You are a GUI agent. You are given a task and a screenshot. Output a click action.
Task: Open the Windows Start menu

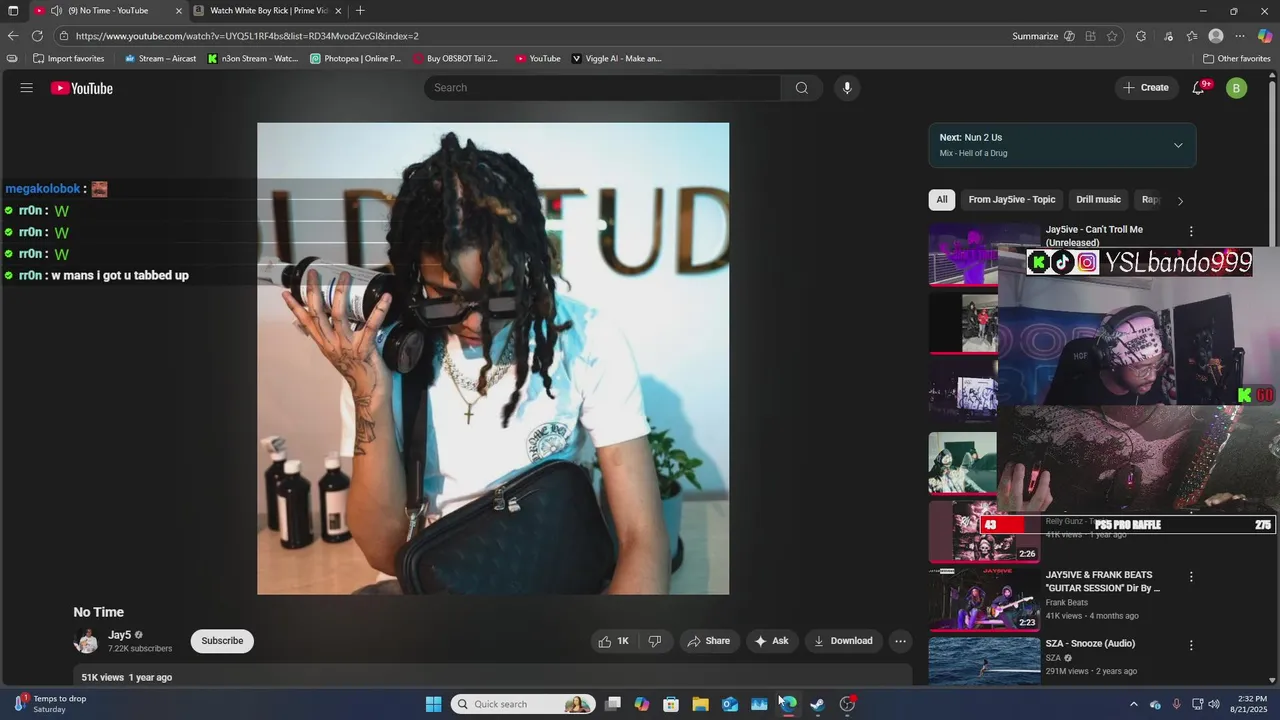pos(433,704)
